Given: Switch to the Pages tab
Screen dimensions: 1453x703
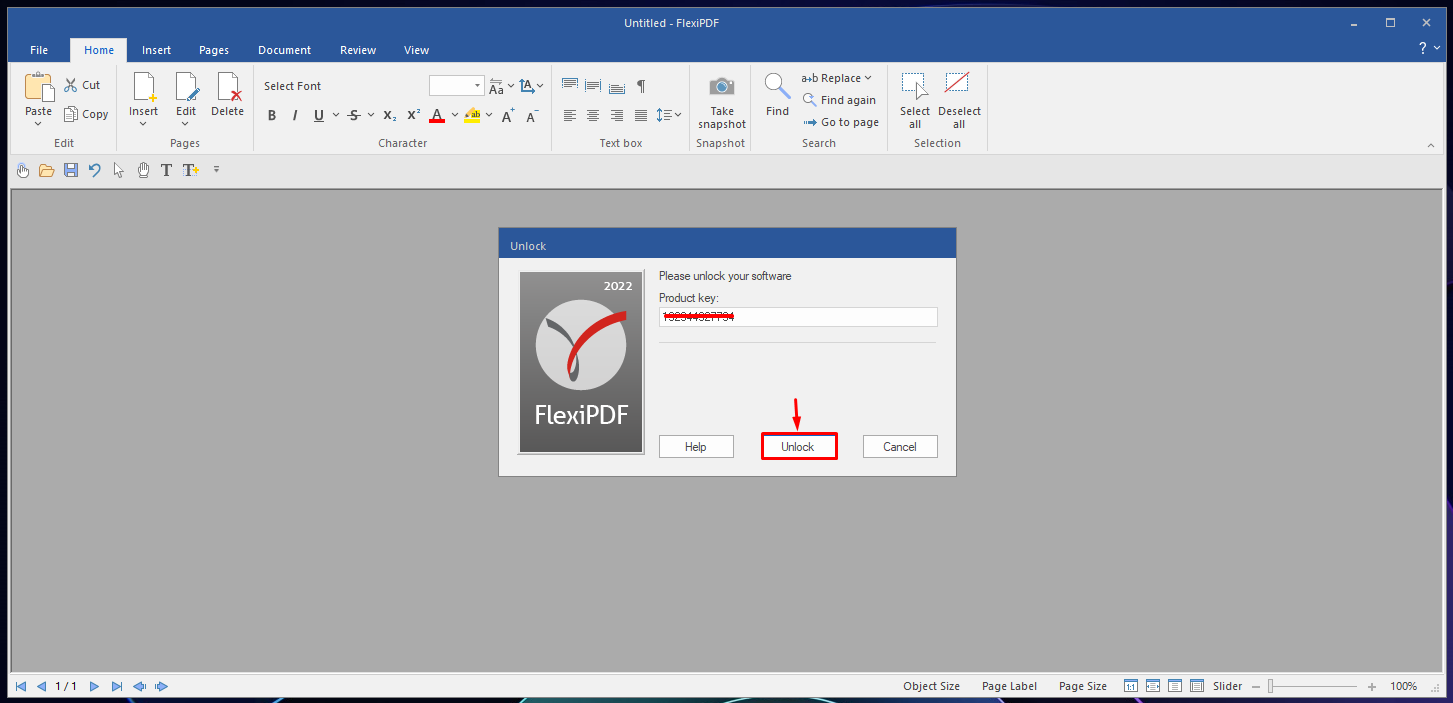Looking at the screenshot, I should (x=214, y=50).
